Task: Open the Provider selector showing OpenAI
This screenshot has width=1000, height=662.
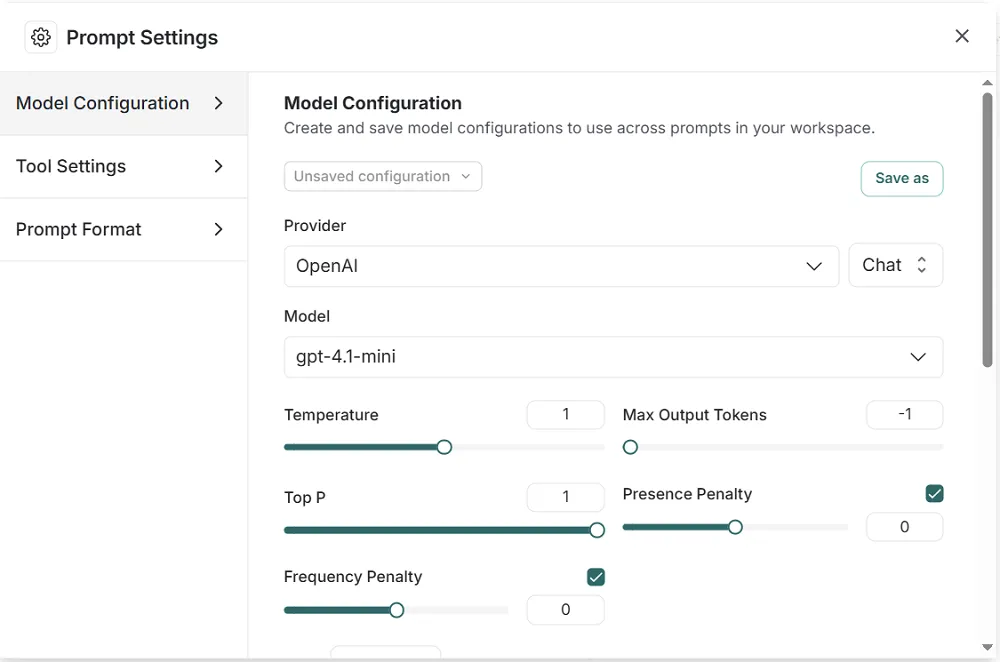Action: (561, 265)
